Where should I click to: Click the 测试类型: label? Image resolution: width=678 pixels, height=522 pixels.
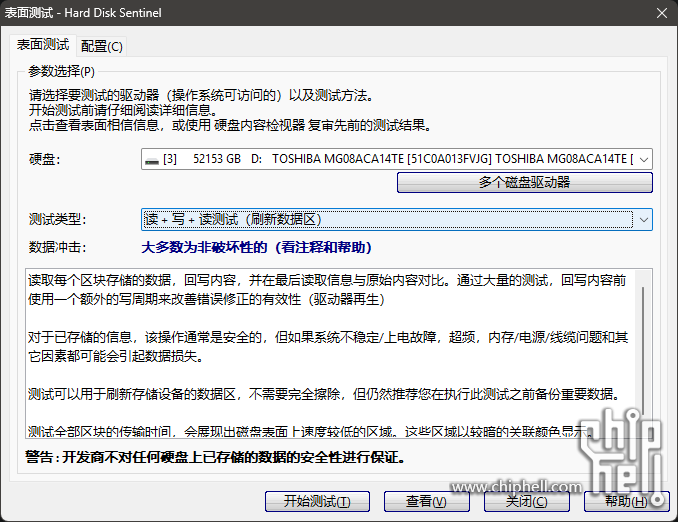[x=58, y=219]
